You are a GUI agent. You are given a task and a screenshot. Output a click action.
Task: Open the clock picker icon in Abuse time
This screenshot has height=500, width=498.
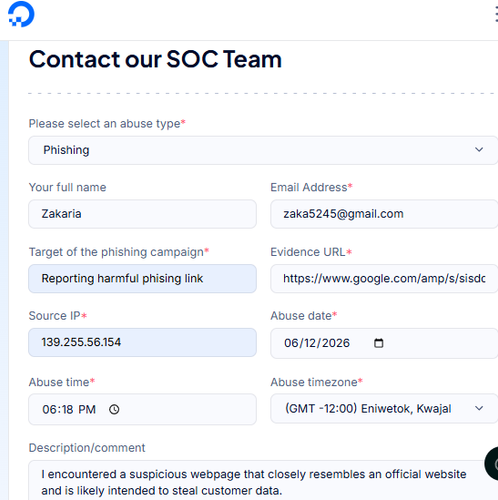(114, 409)
